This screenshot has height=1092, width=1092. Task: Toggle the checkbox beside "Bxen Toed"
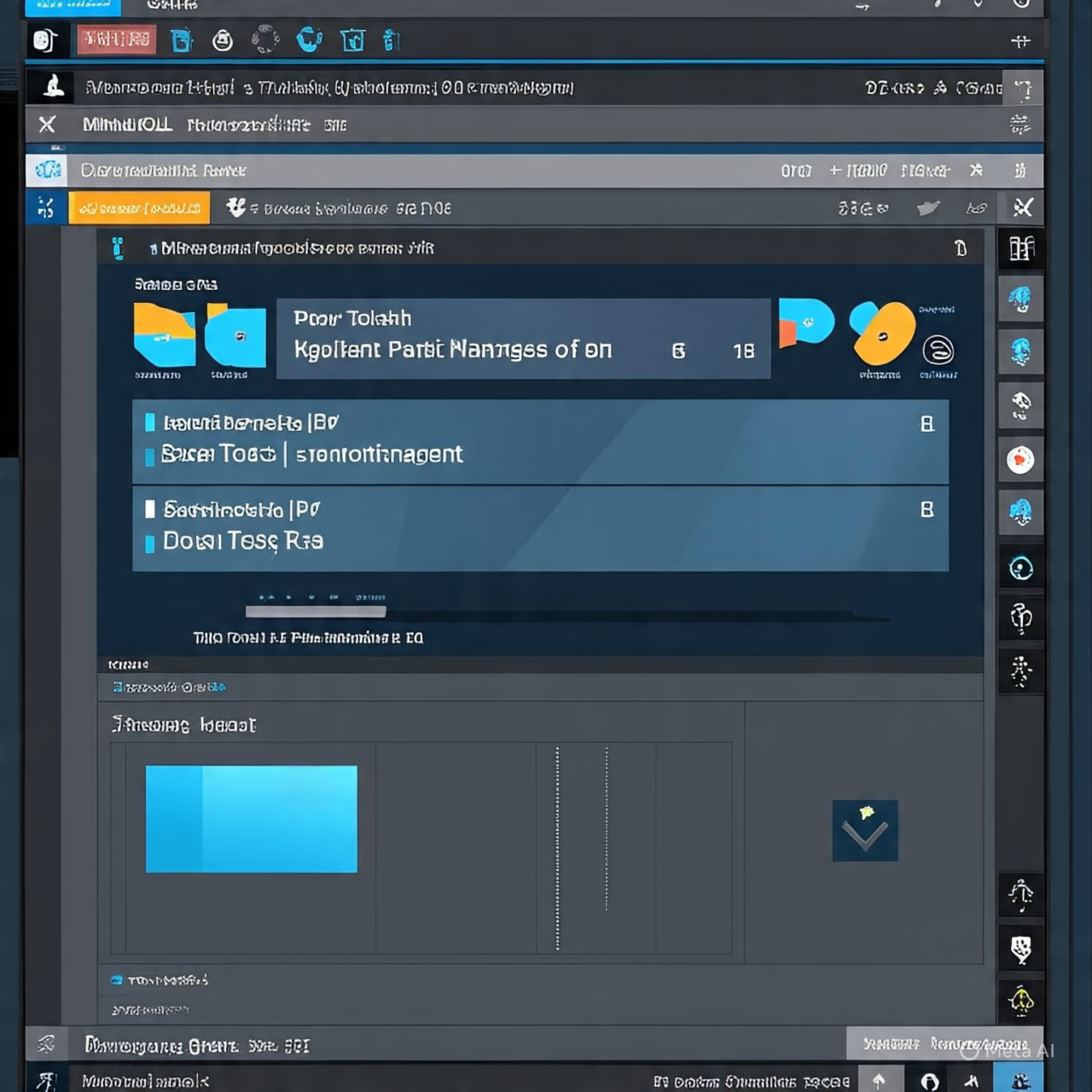[150, 456]
